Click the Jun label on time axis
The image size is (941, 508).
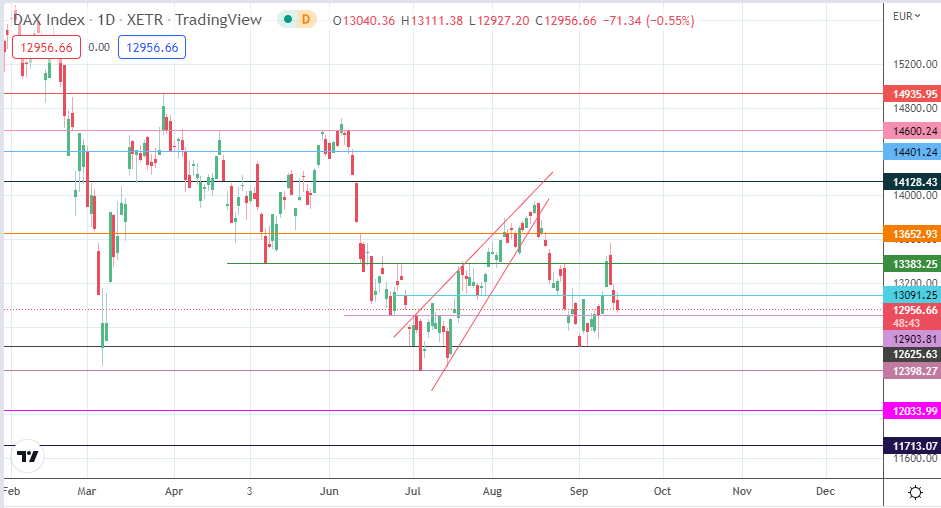329,491
